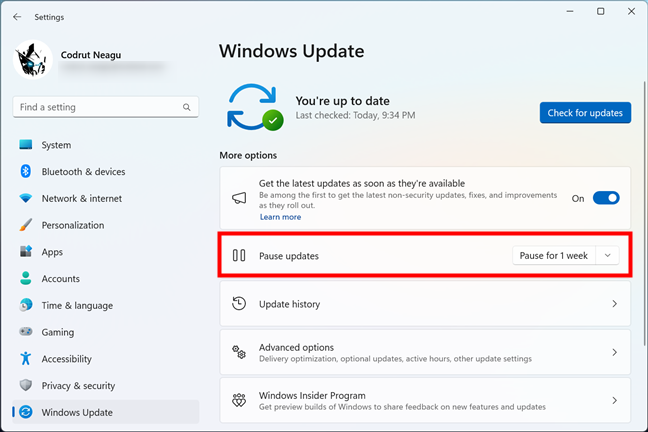The height and width of the screenshot is (432, 648).
Task: Click the Network Wi-Fi icon in sidebar
Action: 26,198
